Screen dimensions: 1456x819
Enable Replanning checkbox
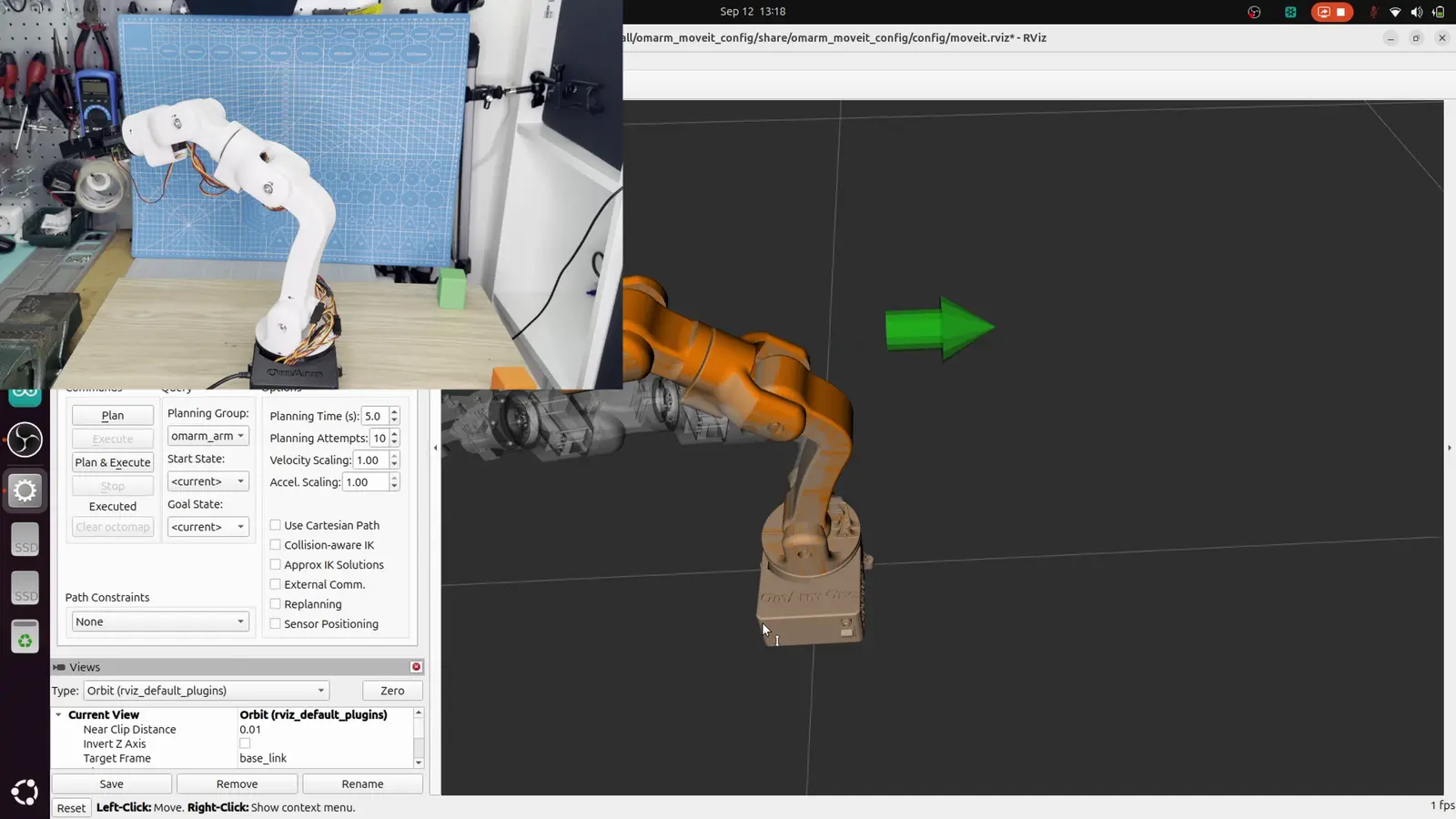275,604
